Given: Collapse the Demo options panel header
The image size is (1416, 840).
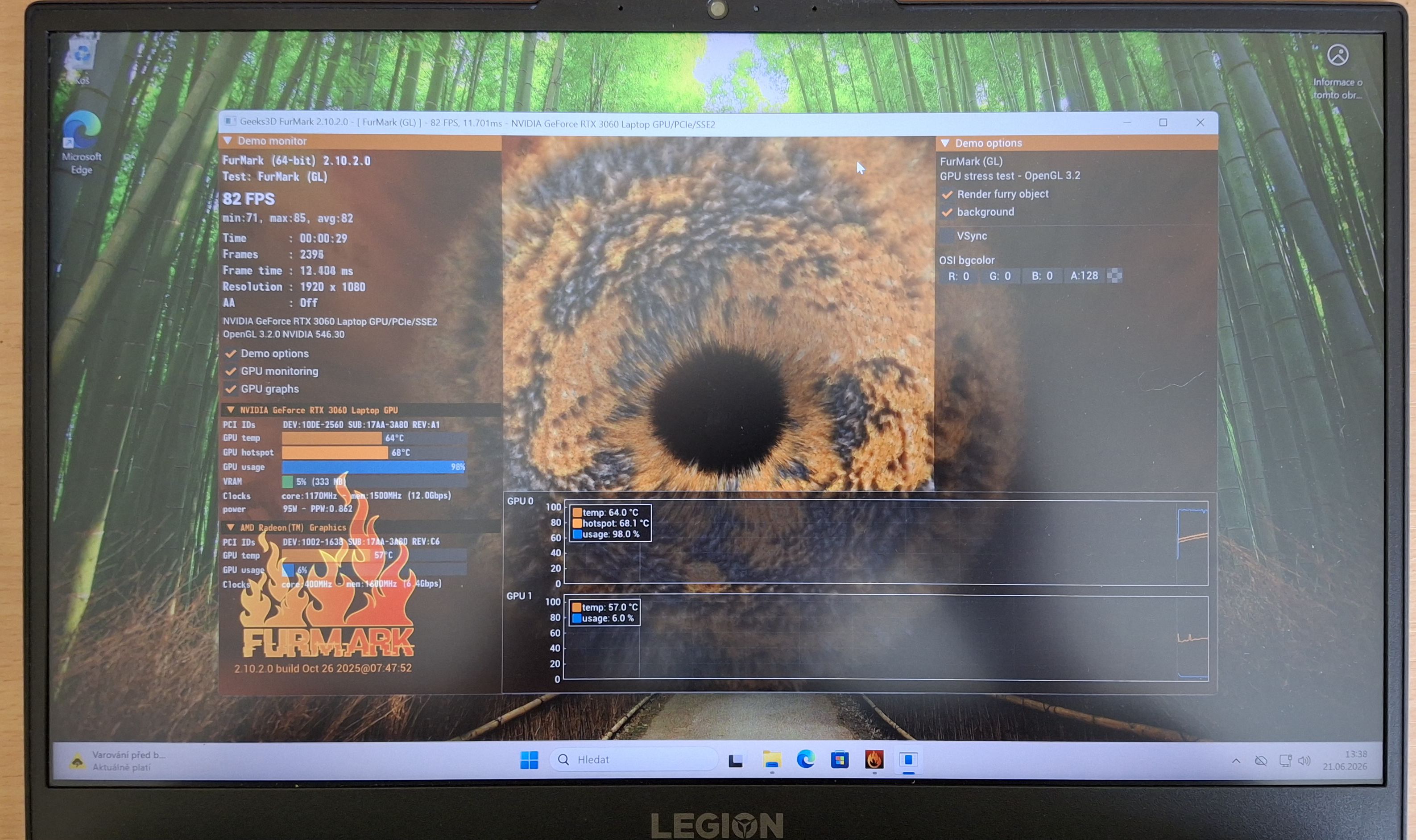Looking at the screenshot, I should [x=945, y=143].
